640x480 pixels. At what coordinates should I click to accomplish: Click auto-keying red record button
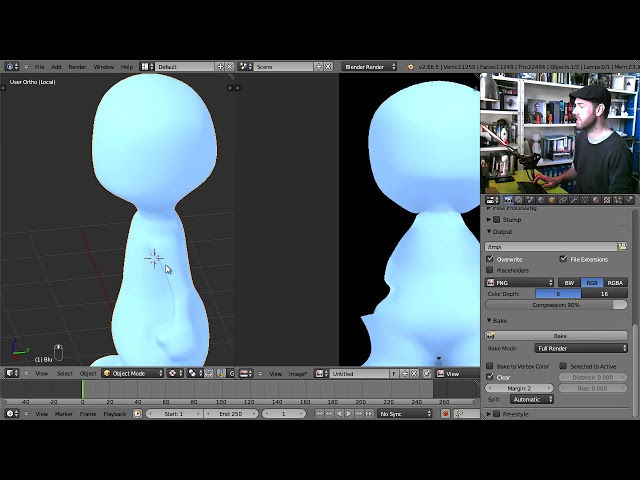tap(445, 413)
